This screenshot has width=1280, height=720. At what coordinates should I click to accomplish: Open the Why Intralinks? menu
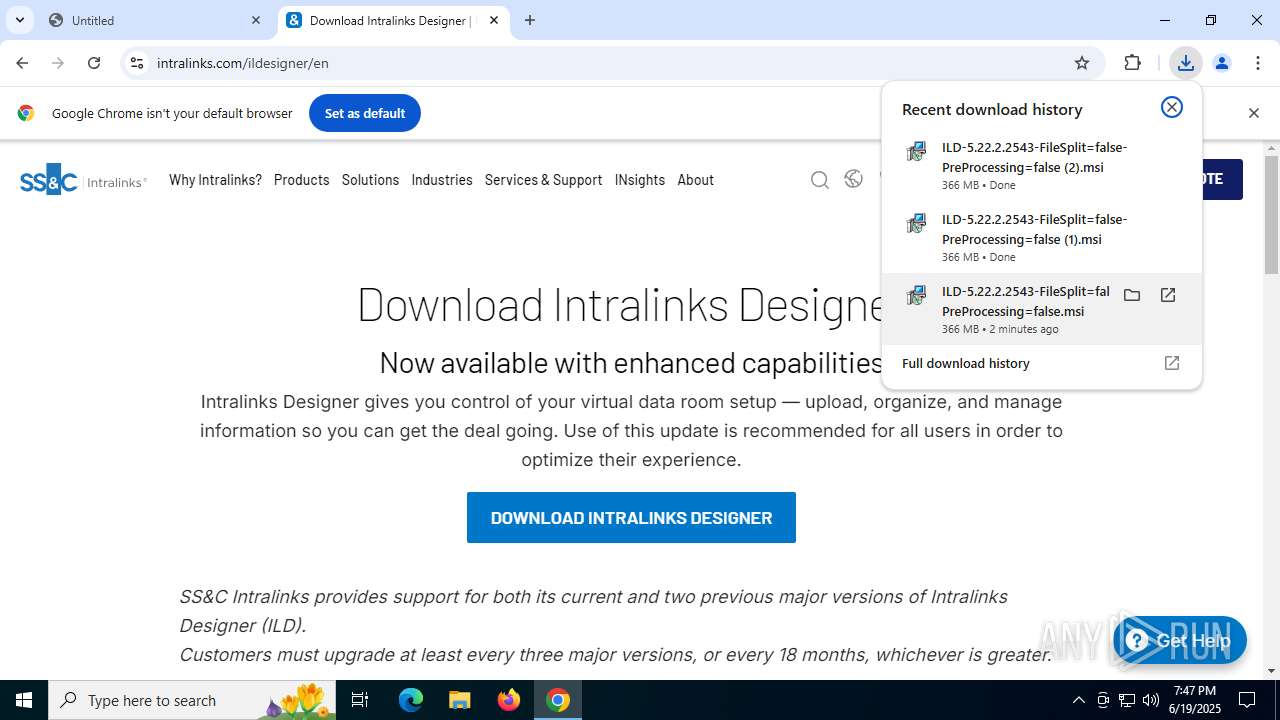pos(215,180)
